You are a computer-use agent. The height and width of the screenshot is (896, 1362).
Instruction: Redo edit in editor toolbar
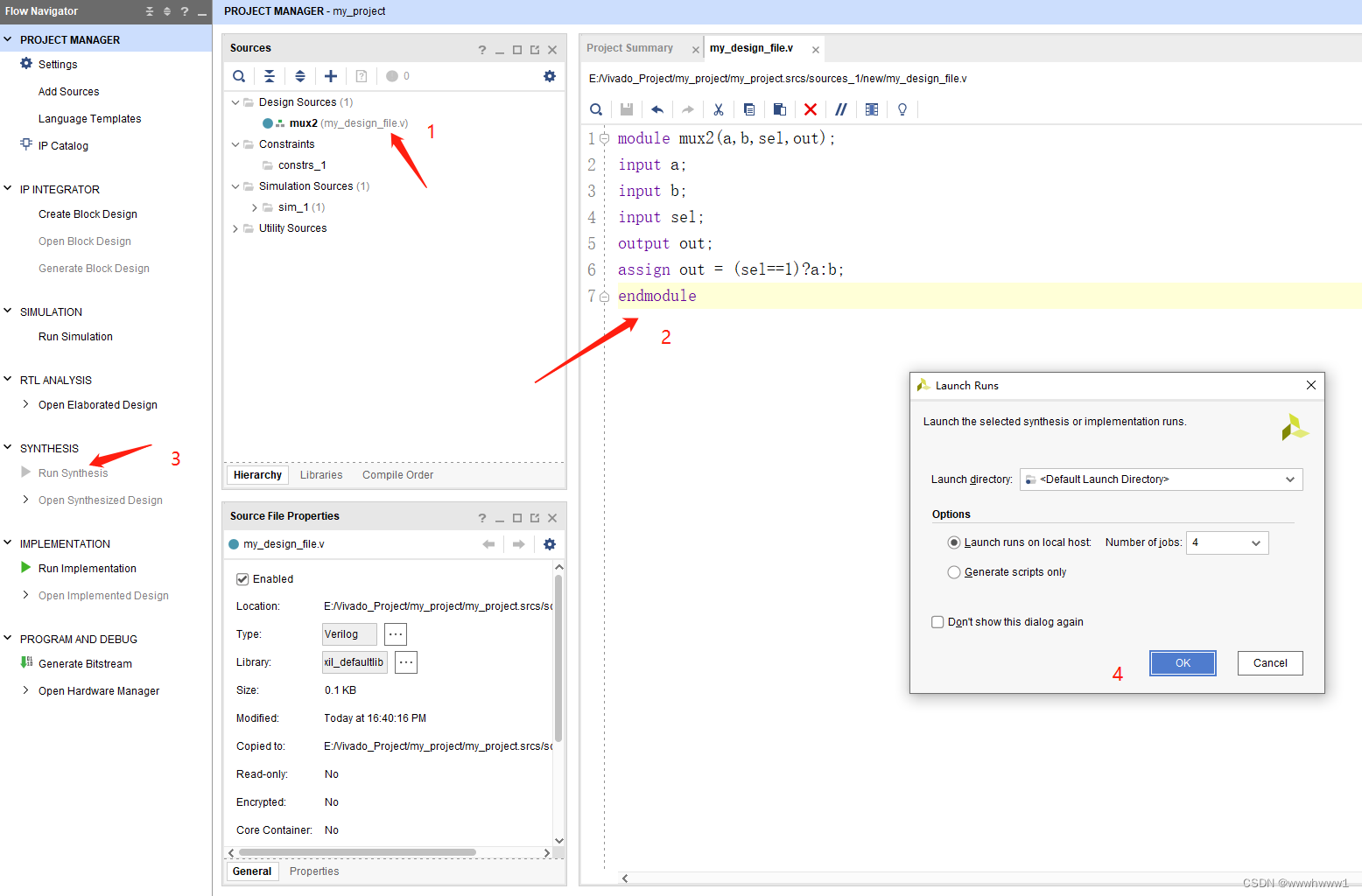[688, 109]
